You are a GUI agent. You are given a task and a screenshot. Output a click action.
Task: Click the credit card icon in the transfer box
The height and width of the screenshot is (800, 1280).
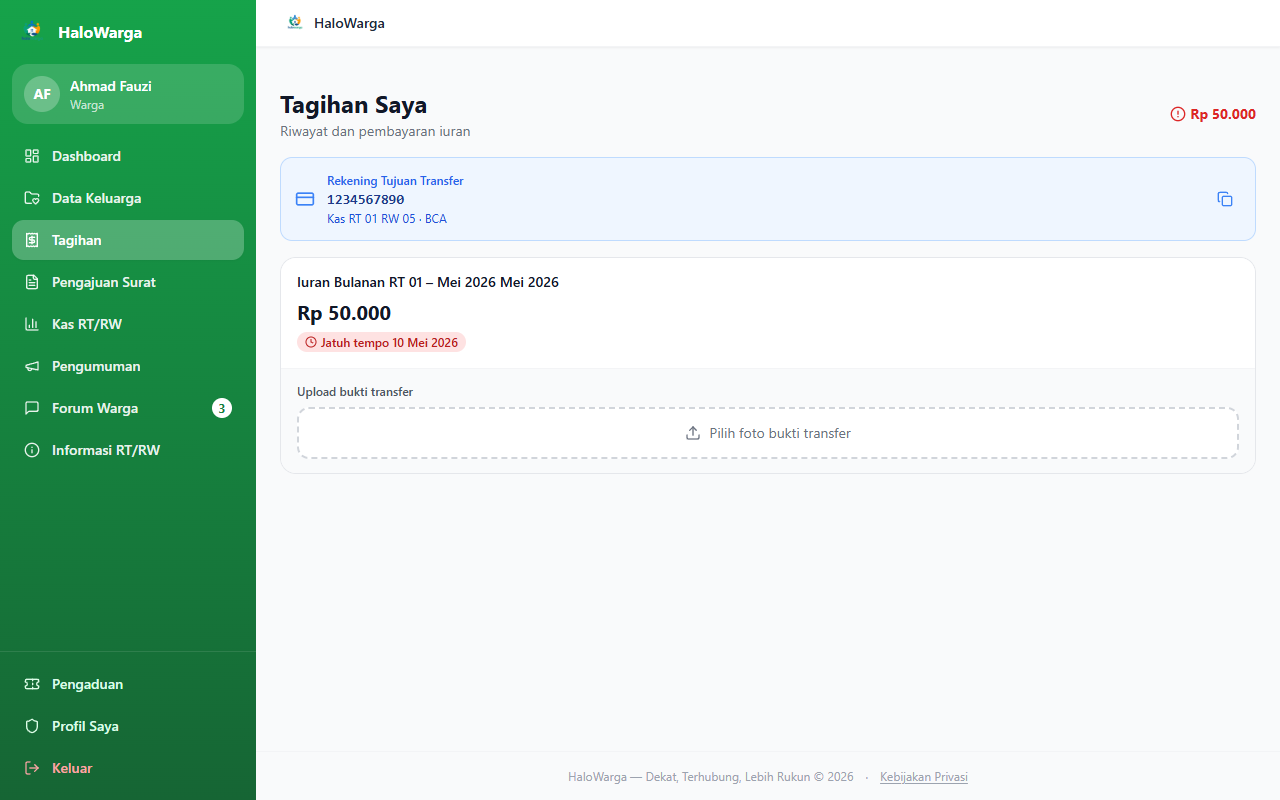coord(305,199)
